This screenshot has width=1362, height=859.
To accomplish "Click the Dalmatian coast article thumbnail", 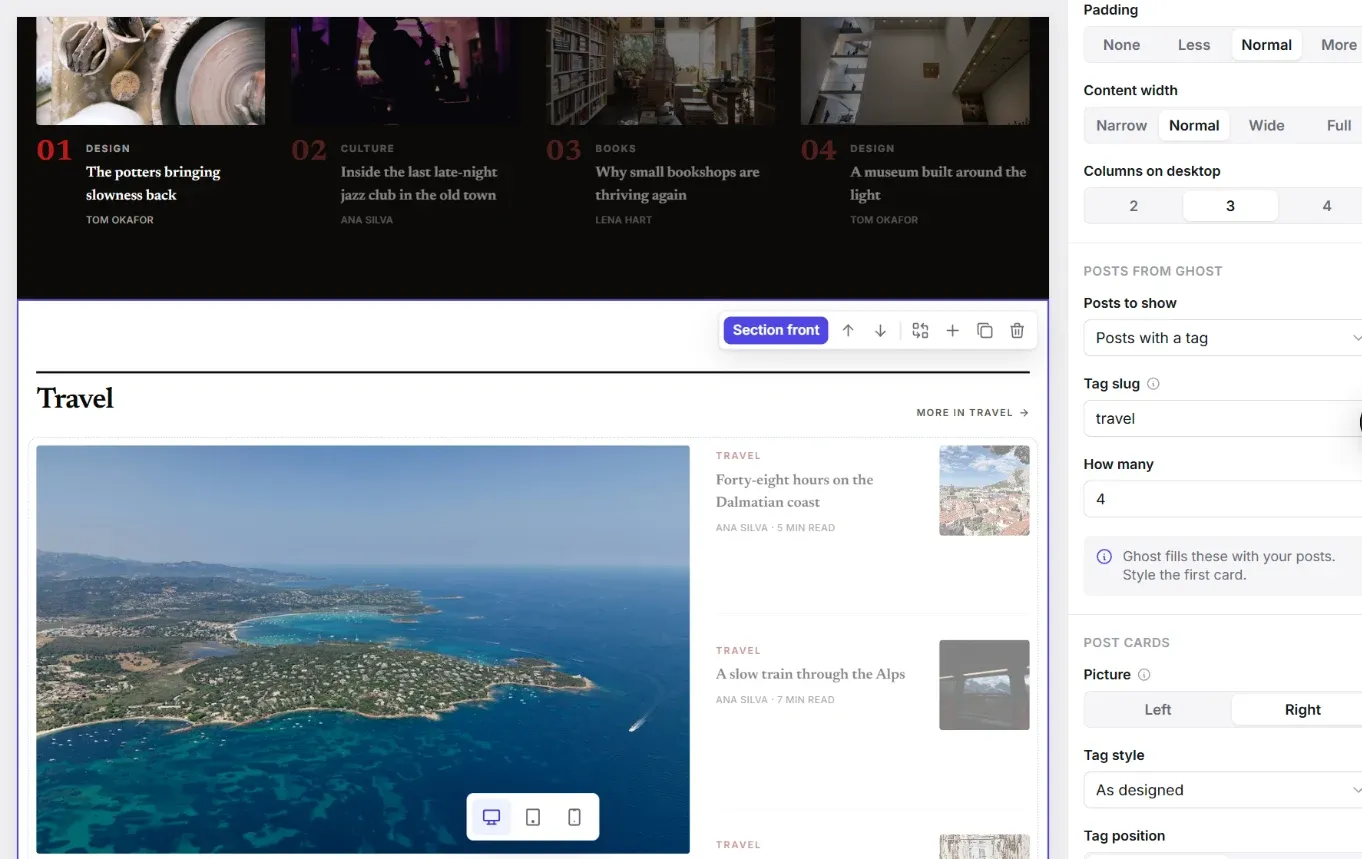I will click(x=984, y=490).
